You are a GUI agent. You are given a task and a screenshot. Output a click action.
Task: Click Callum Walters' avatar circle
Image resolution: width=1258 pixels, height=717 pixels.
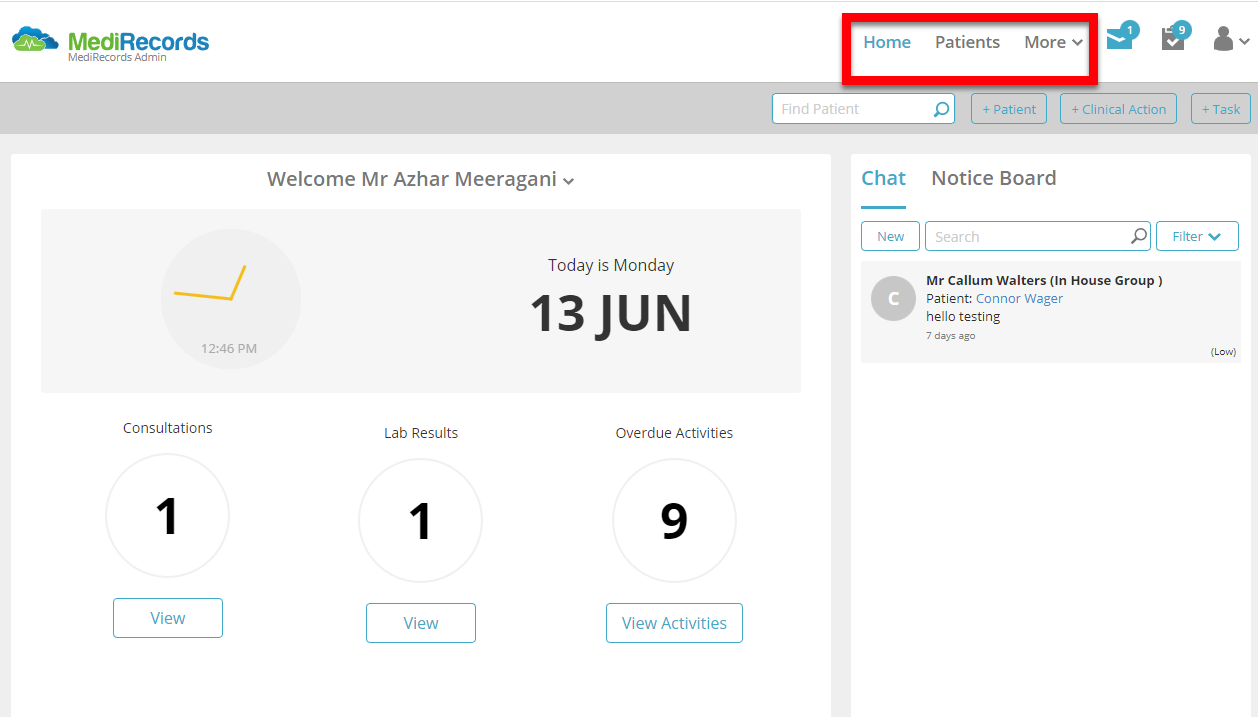[893, 298]
